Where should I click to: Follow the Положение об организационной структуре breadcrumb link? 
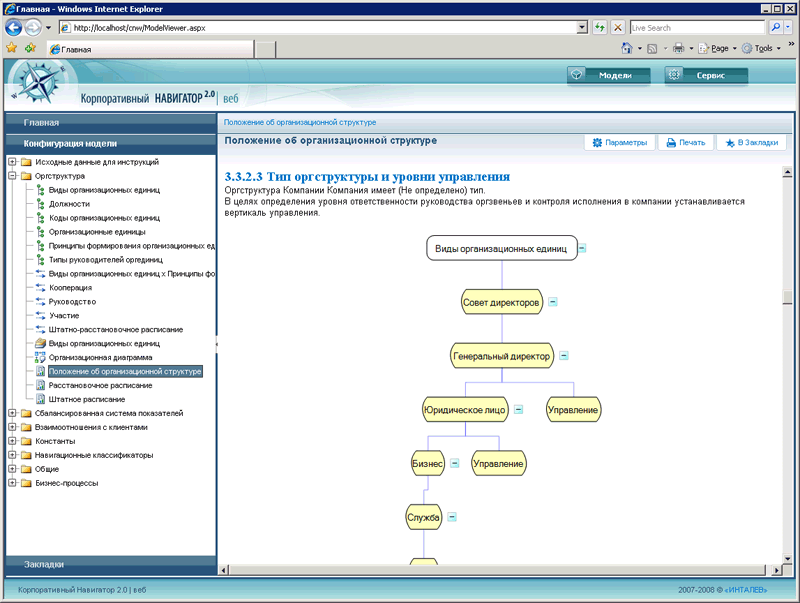pyautogui.click(x=300, y=122)
